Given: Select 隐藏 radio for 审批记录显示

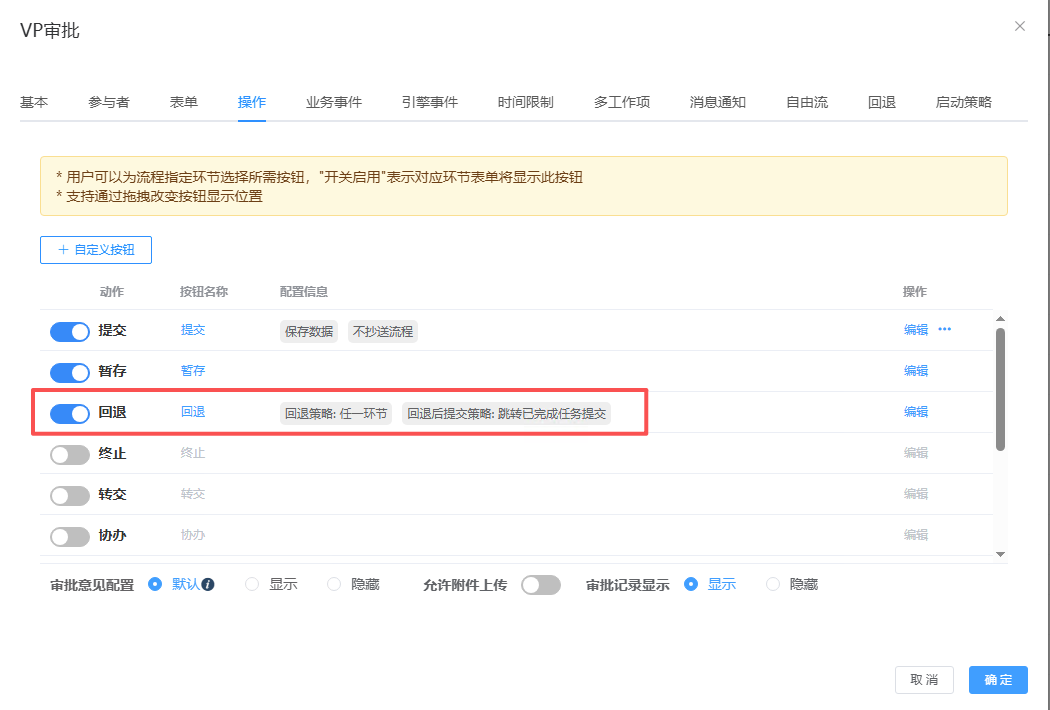Looking at the screenshot, I should coord(773,584).
